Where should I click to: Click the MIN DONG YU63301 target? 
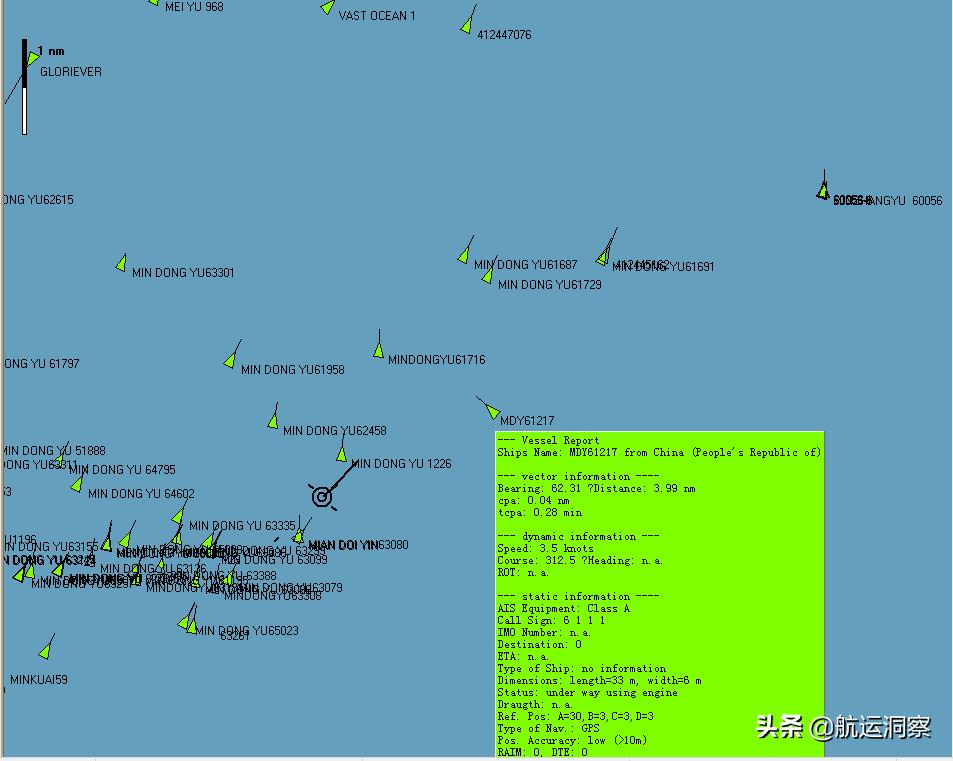coord(121,261)
